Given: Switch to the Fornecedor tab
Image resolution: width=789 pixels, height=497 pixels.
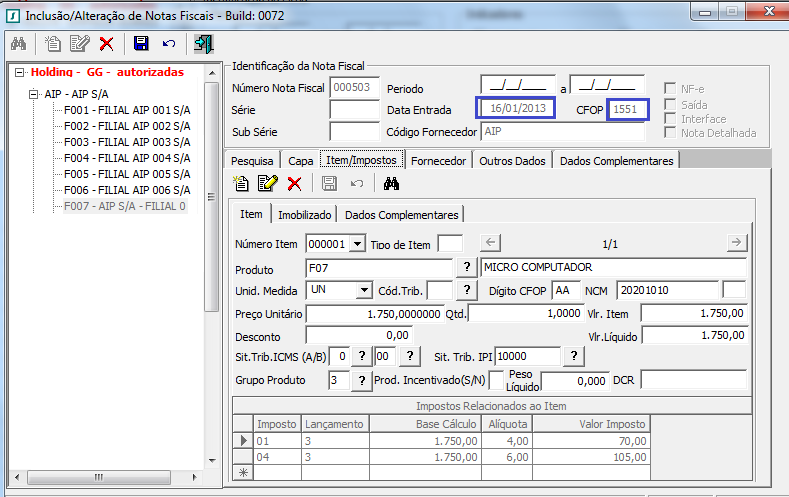Looking at the screenshot, I should (x=438, y=160).
